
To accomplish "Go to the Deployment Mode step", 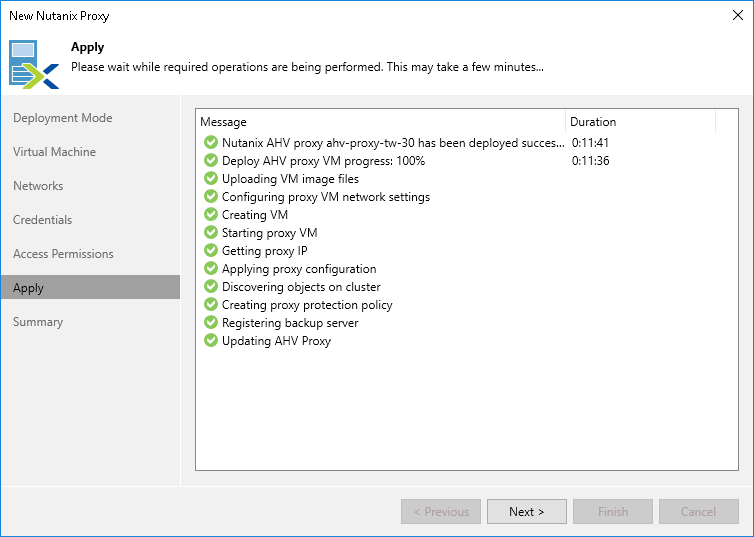I will 63,118.
